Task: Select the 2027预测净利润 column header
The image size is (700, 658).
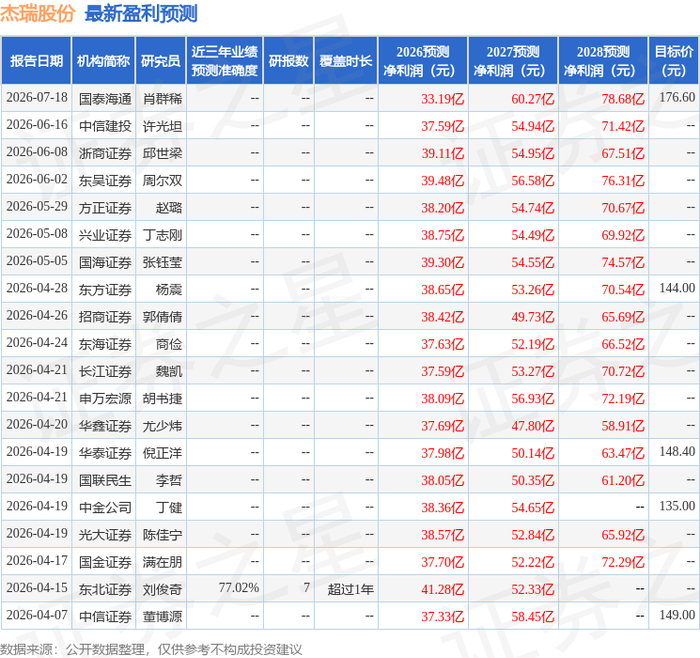Action: point(513,61)
